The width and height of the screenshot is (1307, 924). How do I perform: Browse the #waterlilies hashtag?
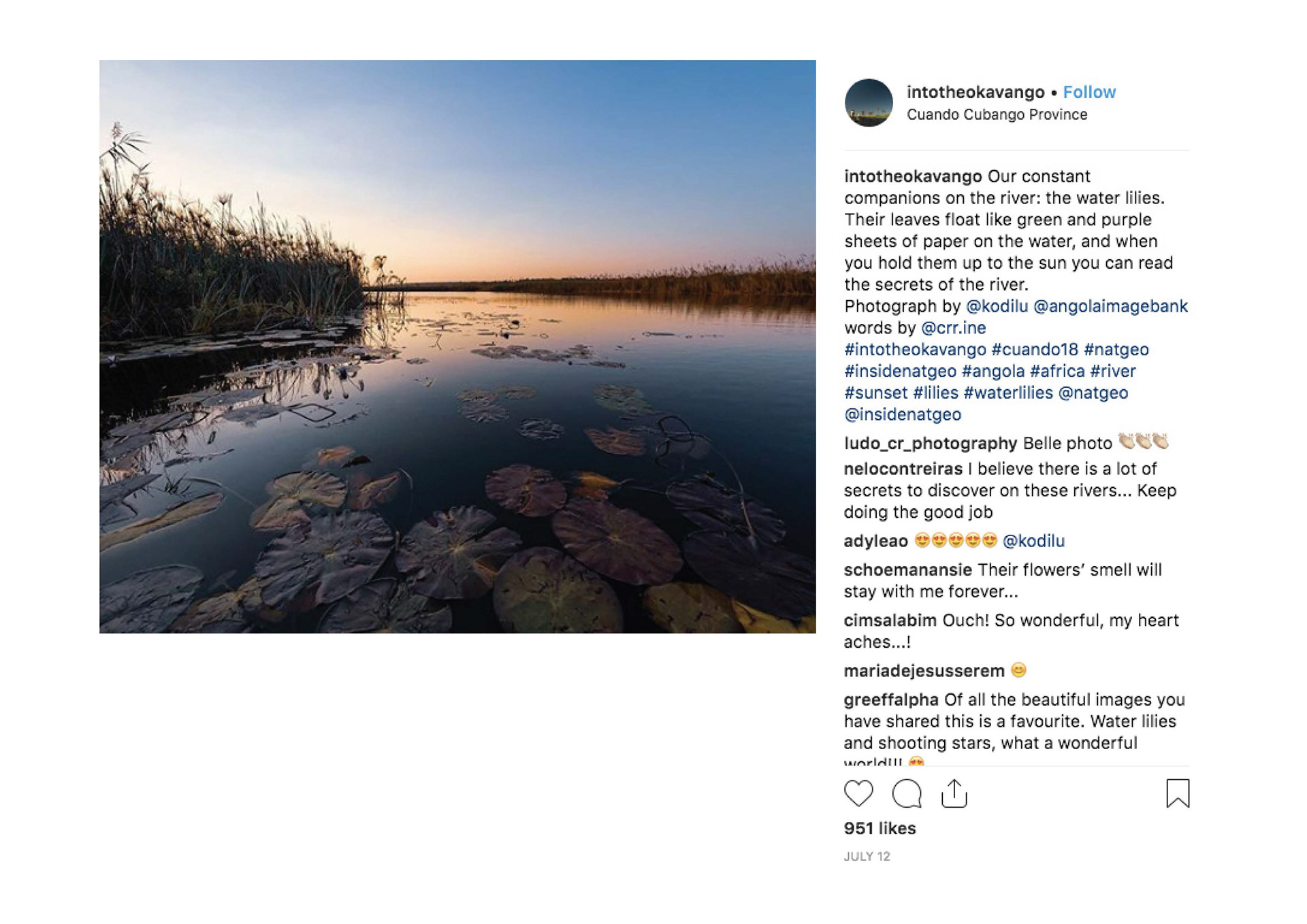(x=1007, y=393)
